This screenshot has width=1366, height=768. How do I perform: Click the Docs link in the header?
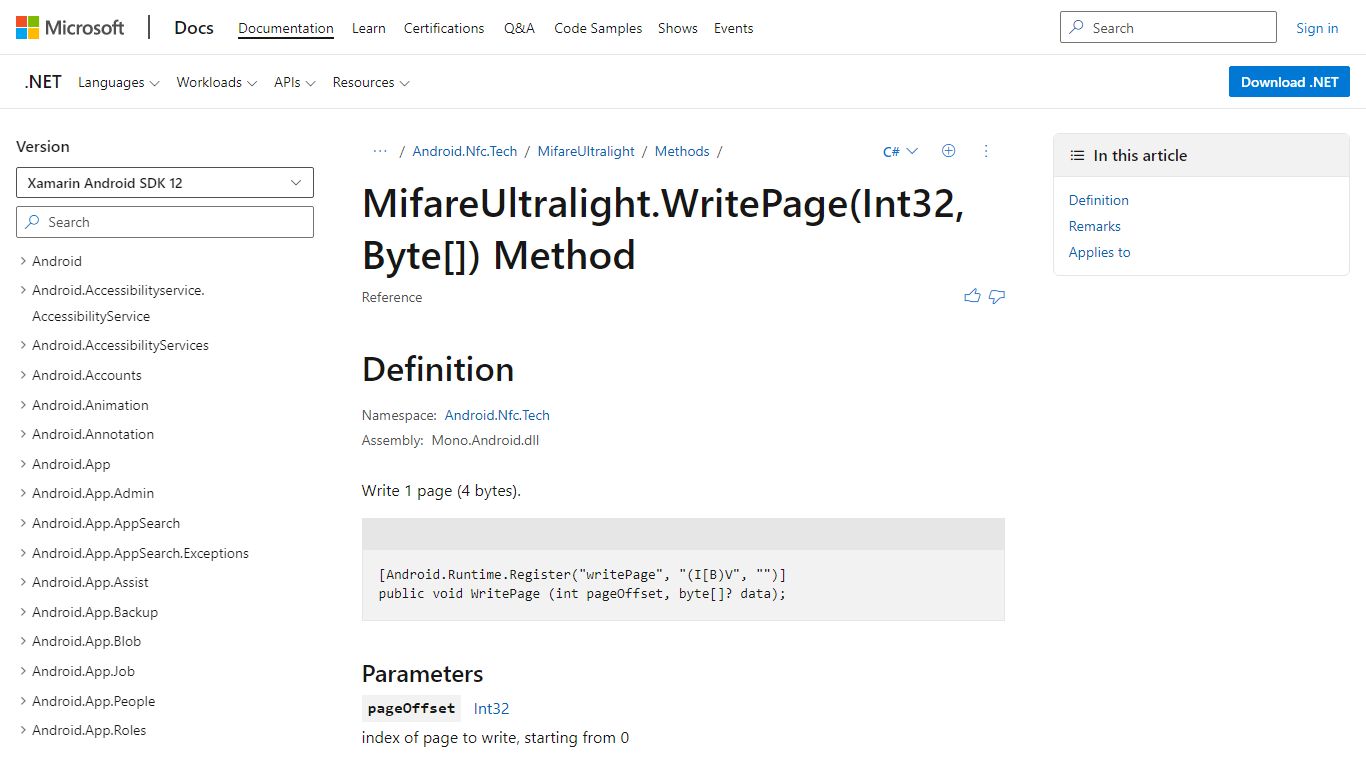(194, 28)
